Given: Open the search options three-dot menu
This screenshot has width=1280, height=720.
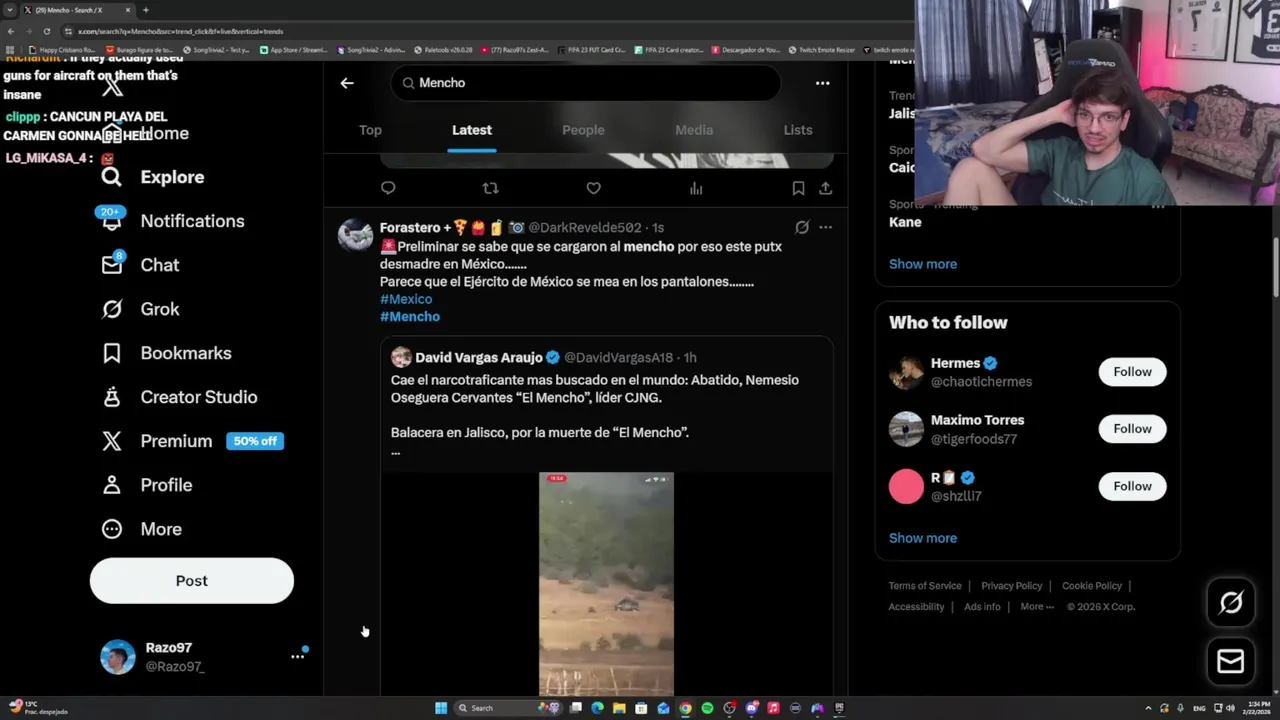Looking at the screenshot, I should tap(822, 83).
